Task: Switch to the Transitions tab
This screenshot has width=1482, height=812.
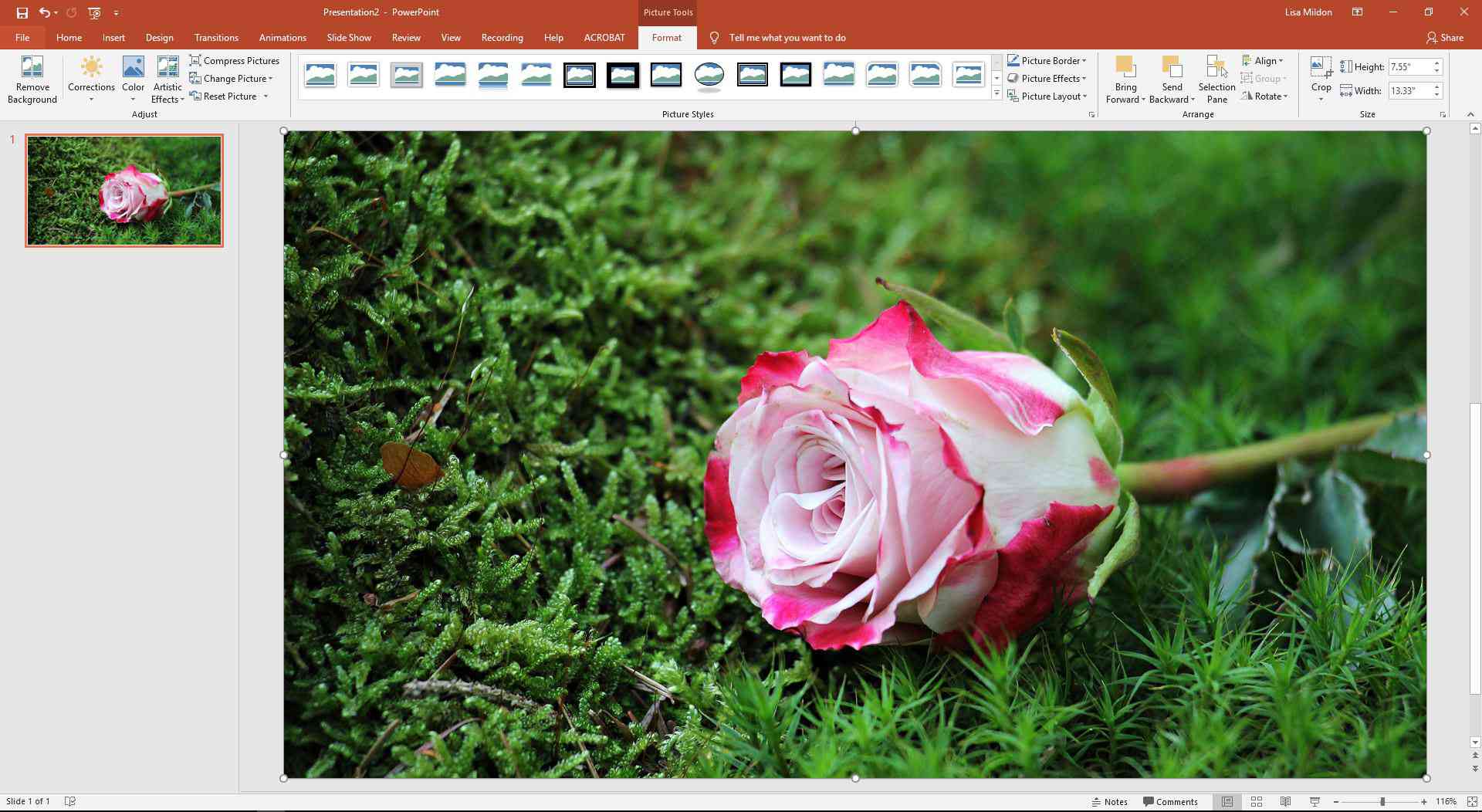Action: click(216, 37)
